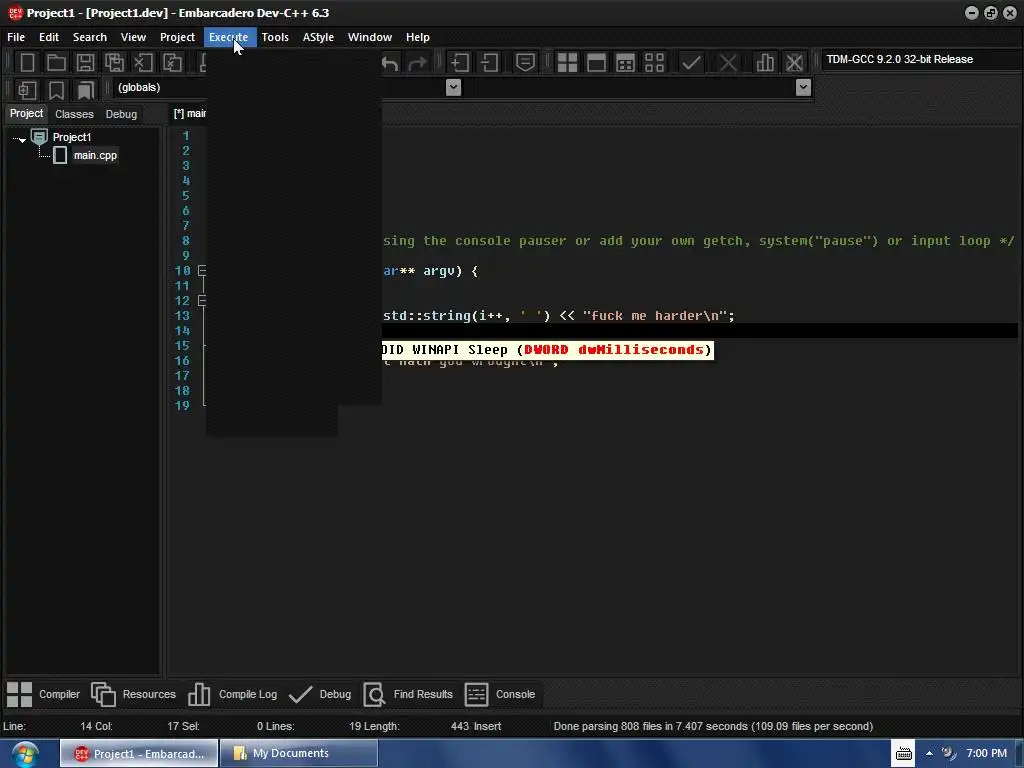Click the Save All toolbar icon

114,63
